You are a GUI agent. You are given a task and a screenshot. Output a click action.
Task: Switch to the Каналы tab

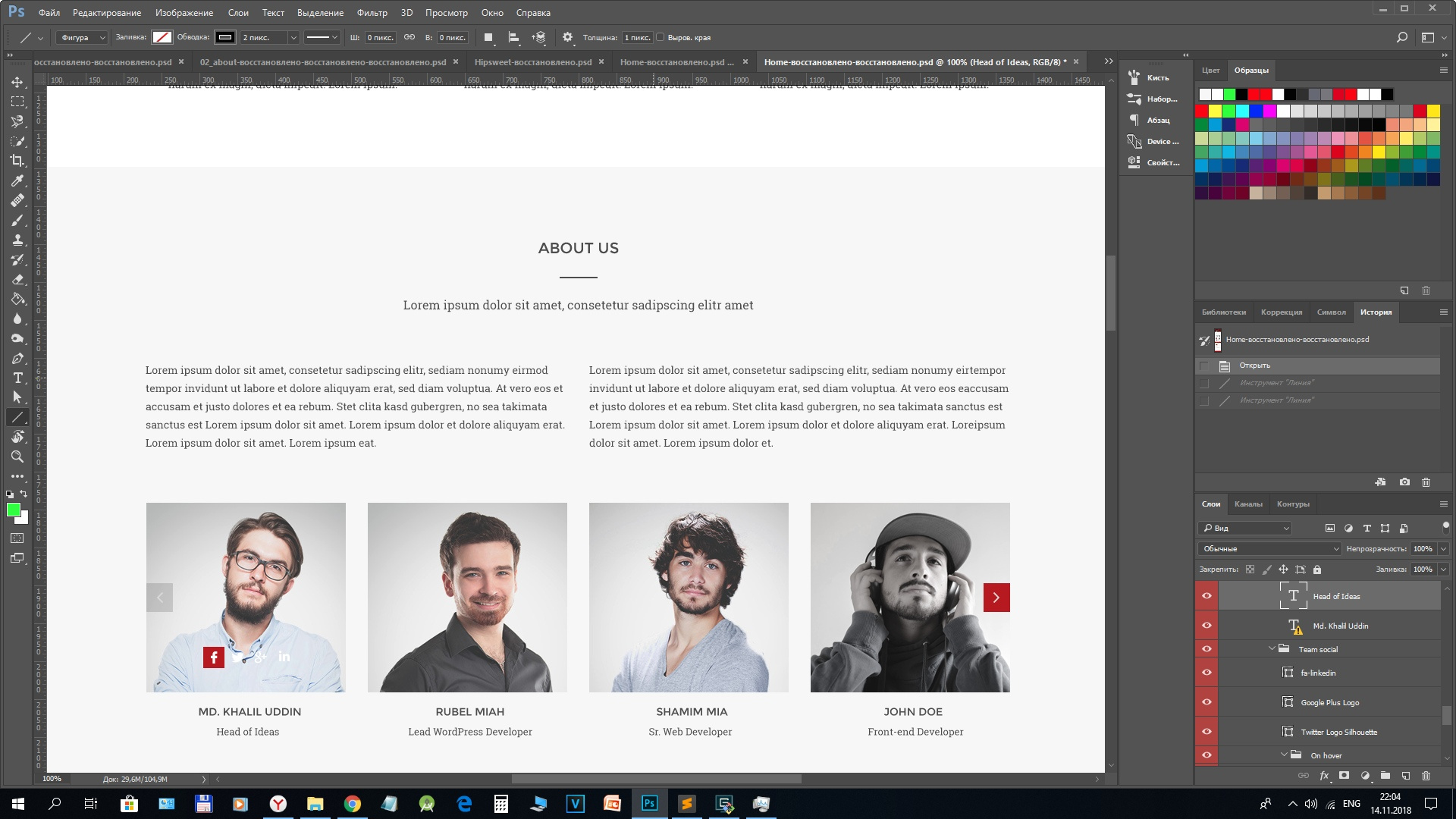pos(1248,504)
